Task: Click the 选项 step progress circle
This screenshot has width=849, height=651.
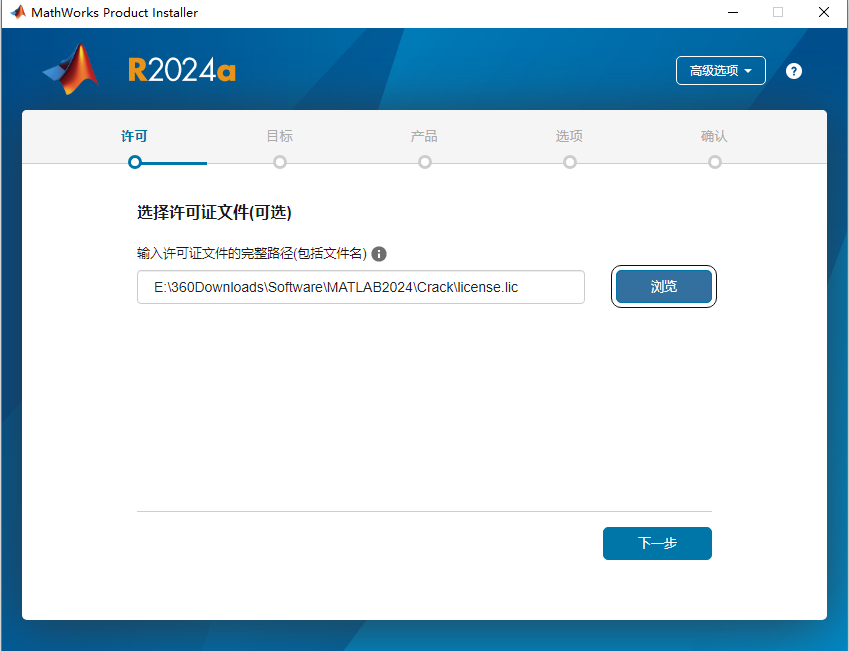Action: coord(570,162)
